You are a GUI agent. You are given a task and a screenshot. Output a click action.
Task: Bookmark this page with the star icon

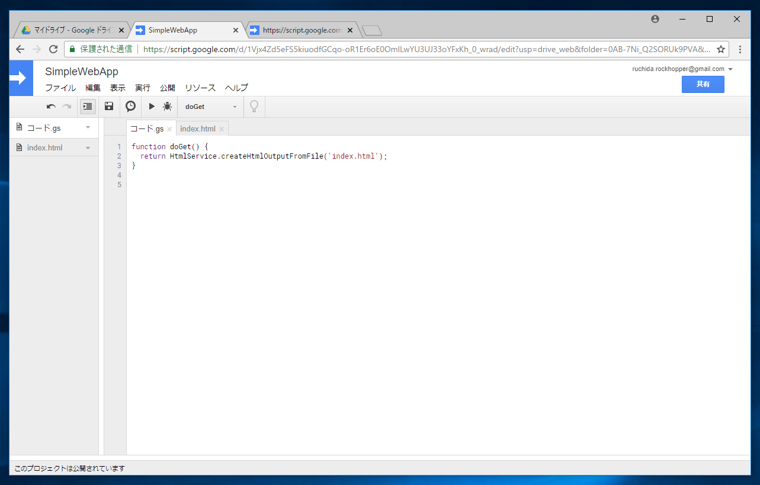pyautogui.click(x=721, y=49)
